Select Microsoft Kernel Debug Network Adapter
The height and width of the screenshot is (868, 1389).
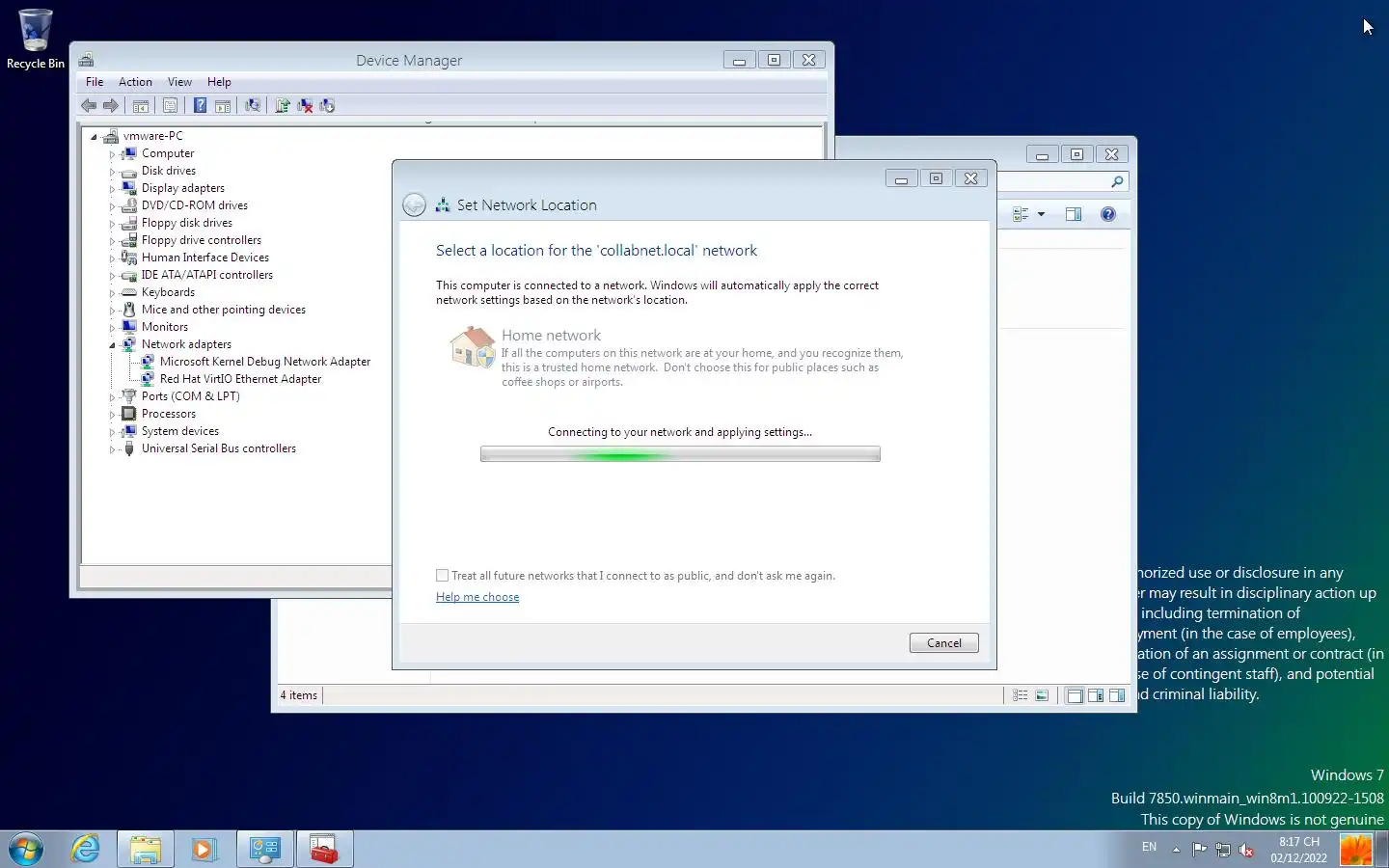(x=265, y=362)
